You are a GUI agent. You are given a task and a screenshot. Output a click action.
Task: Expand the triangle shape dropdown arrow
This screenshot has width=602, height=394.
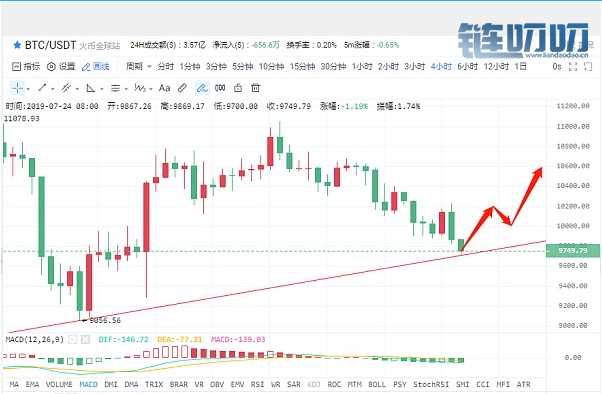pyautogui.click(x=102, y=89)
